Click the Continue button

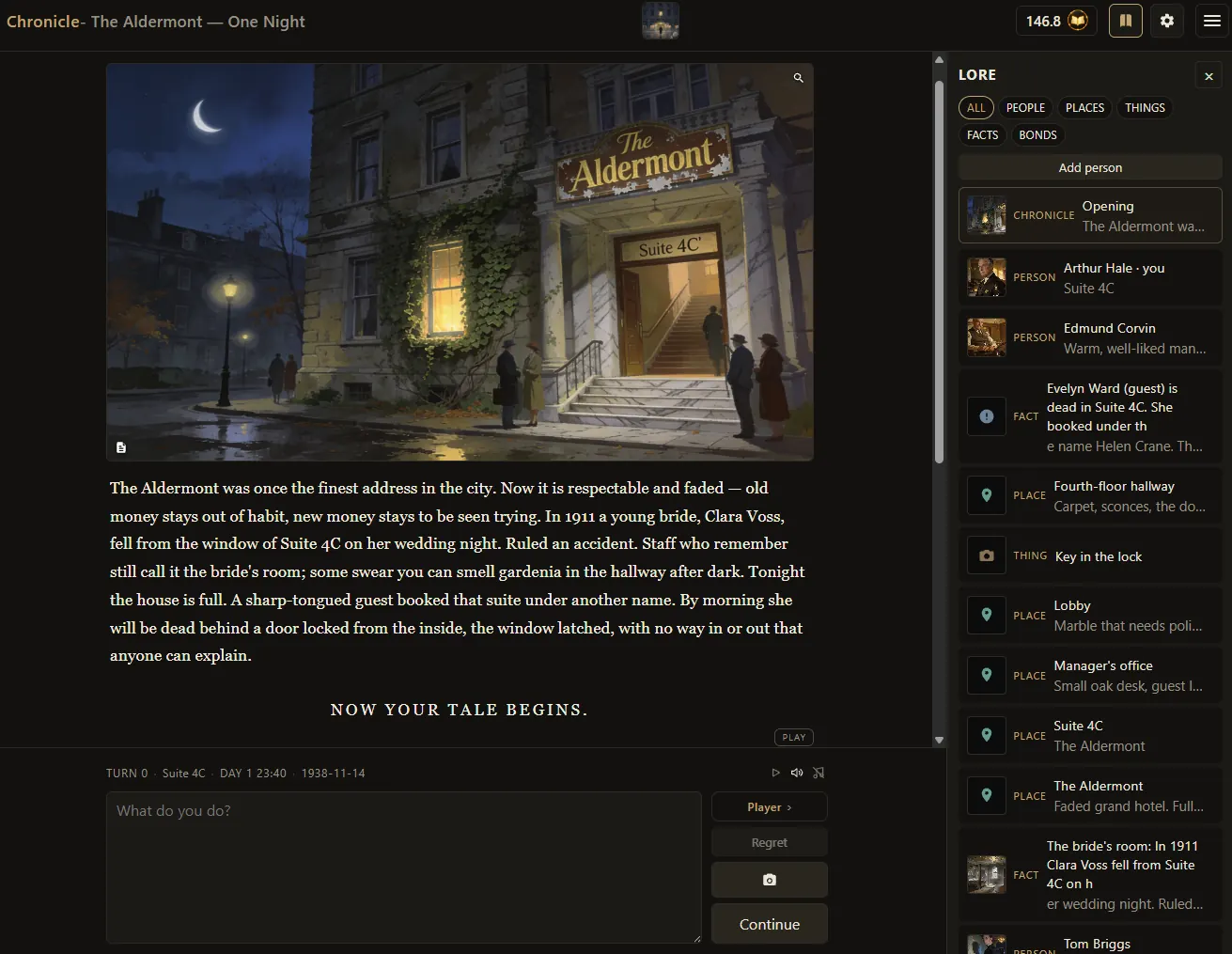click(770, 924)
